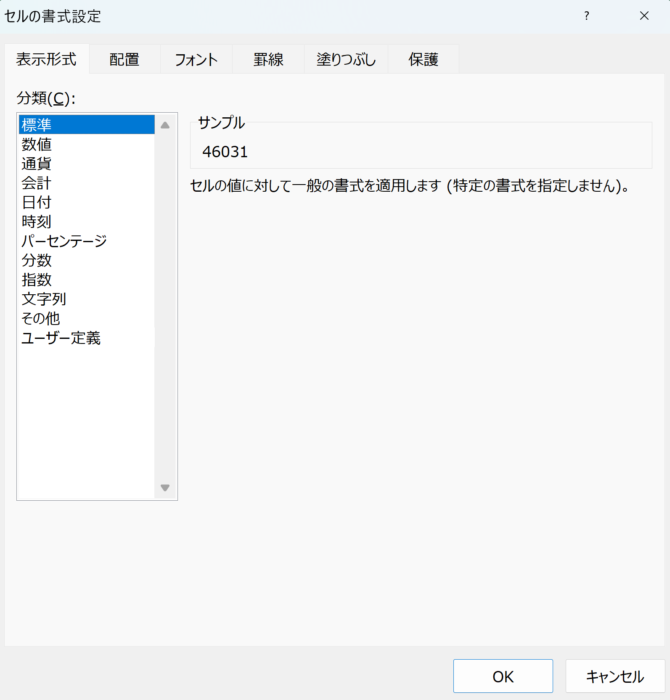This screenshot has width=670, height=700.
Task: Click the list scrollbar down arrow
Action: point(165,488)
